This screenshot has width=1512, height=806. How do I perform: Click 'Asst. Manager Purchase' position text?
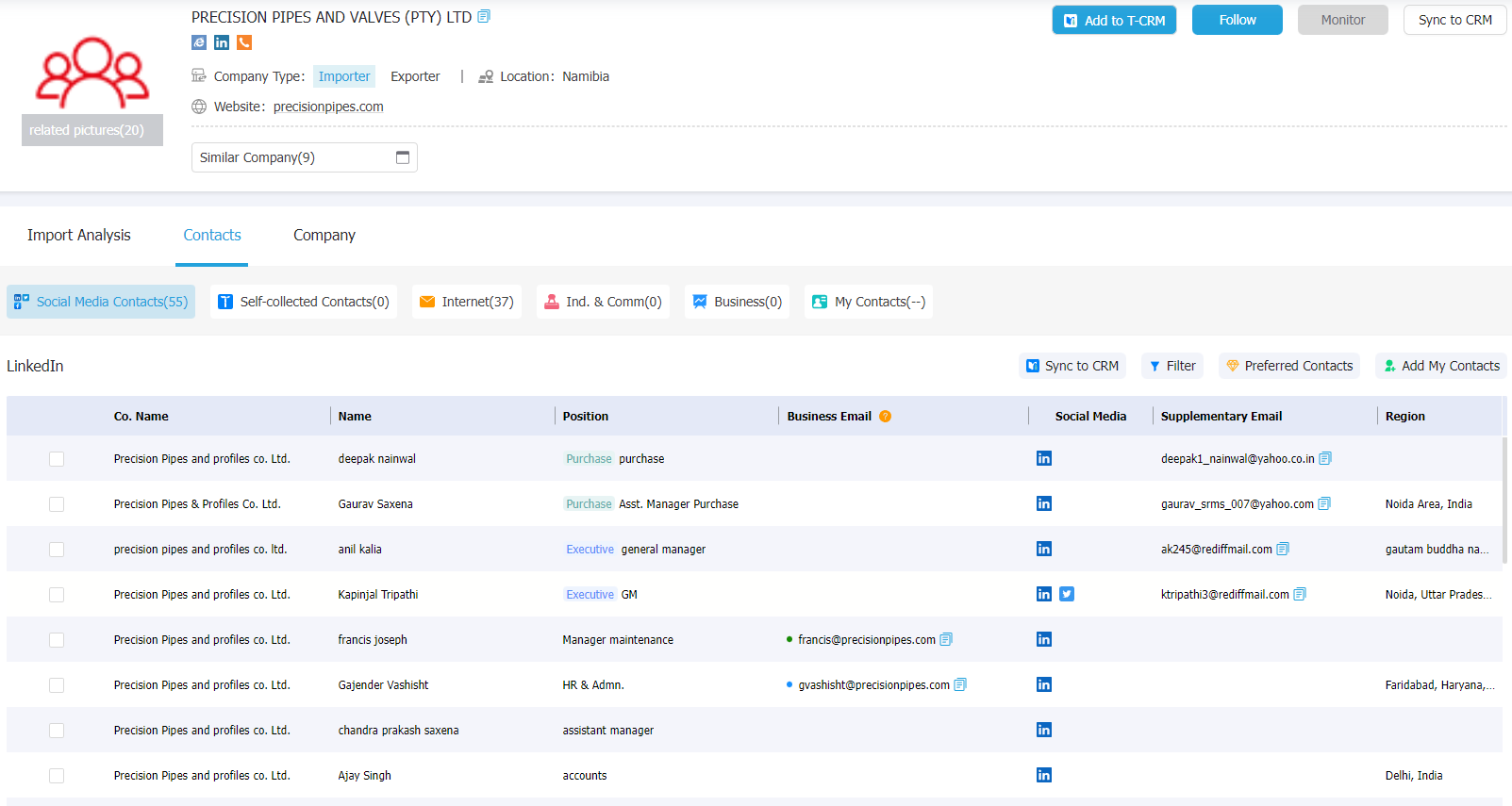click(678, 504)
